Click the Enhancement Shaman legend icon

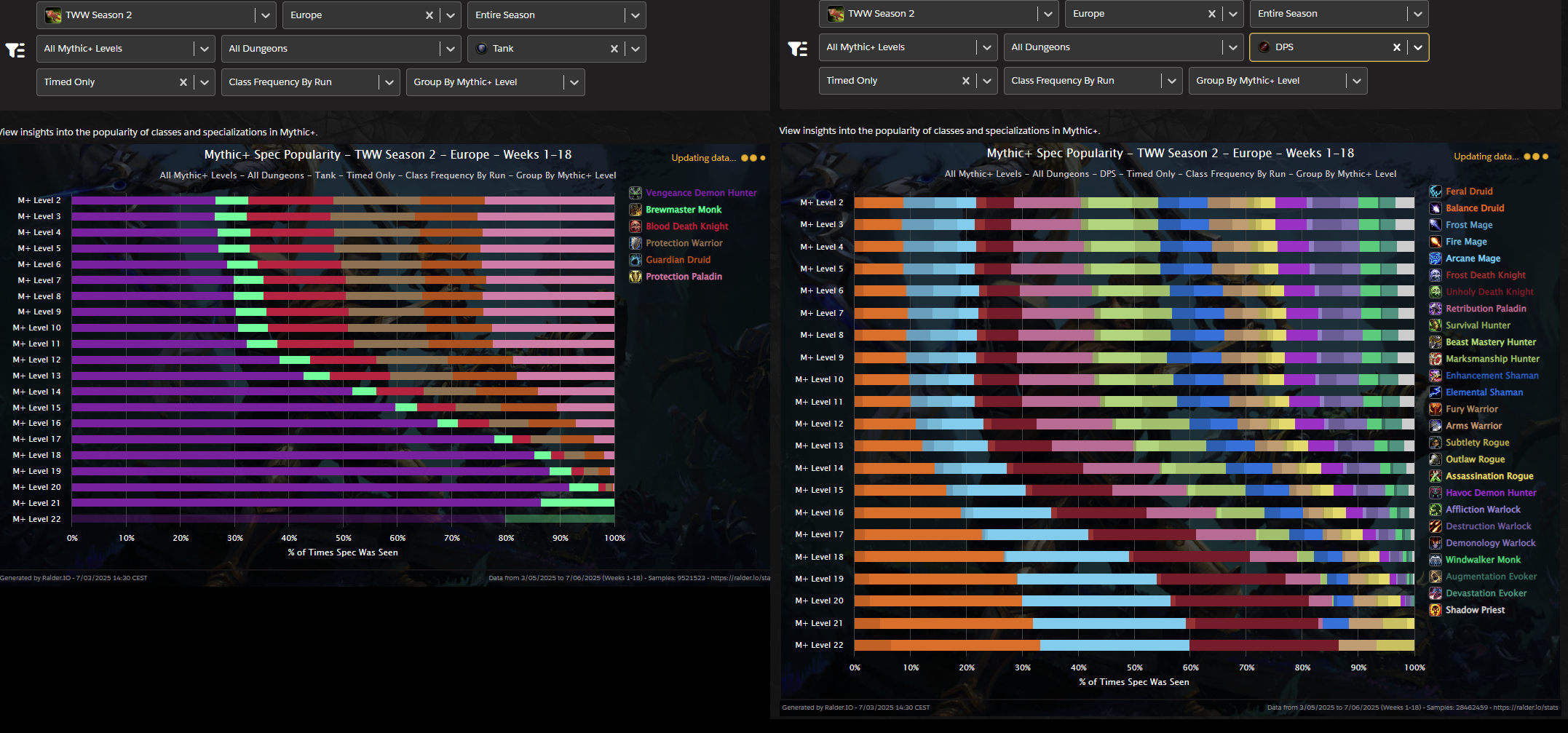(x=1436, y=376)
